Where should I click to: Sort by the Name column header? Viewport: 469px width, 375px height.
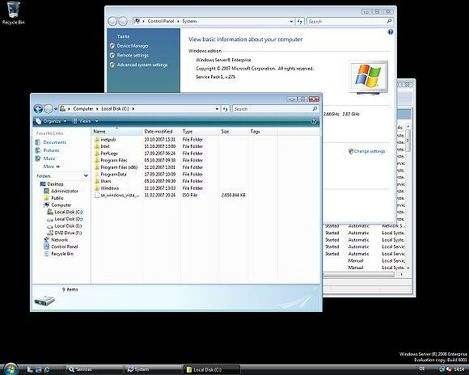click(x=117, y=132)
